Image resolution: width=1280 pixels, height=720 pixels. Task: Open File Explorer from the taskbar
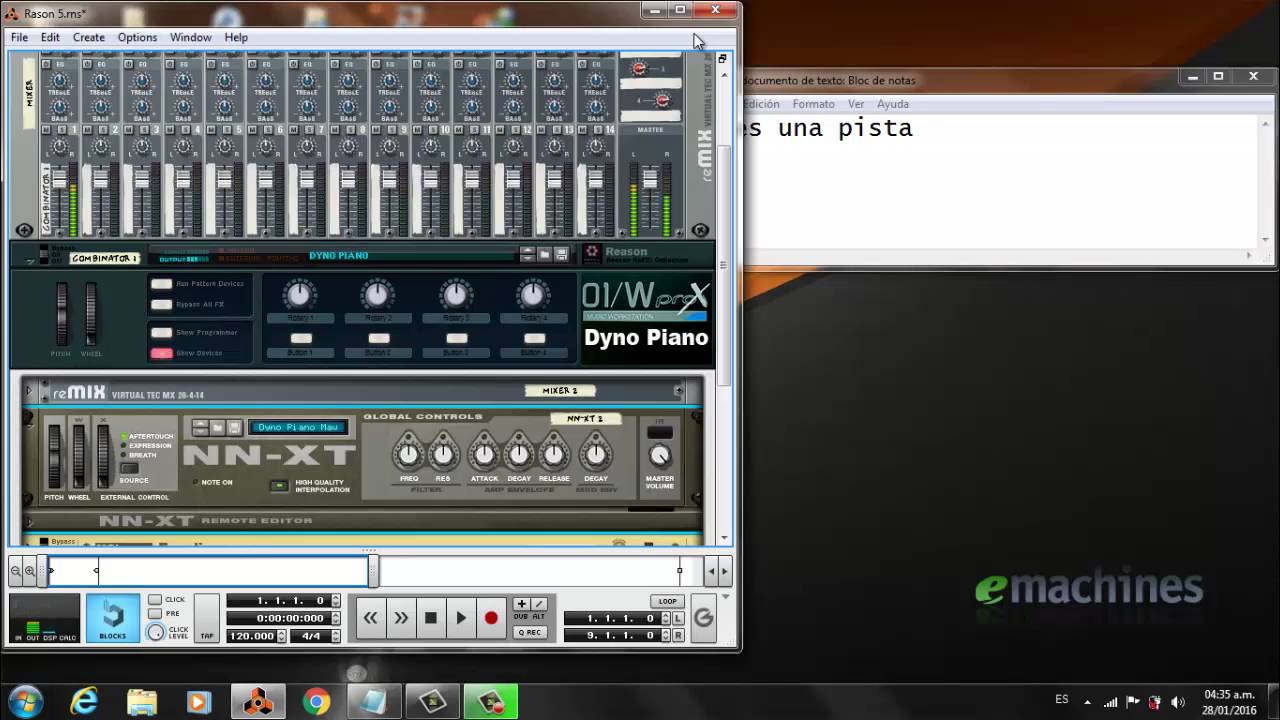pos(142,702)
